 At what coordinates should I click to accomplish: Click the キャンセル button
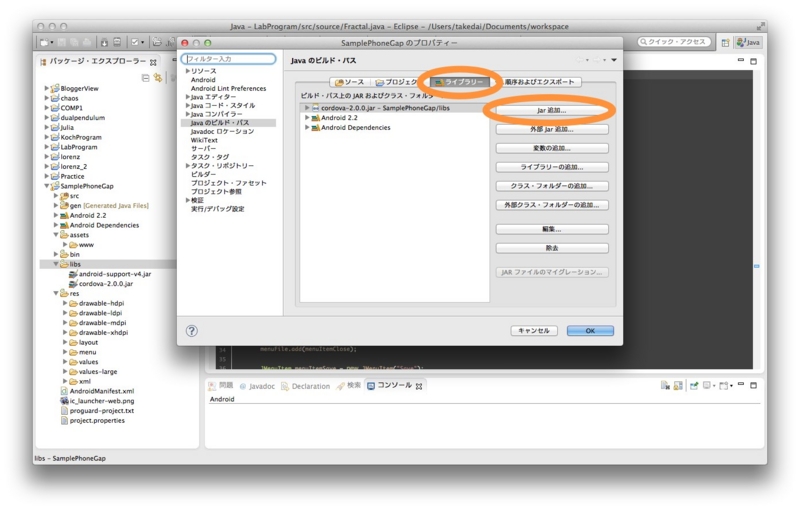coord(534,331)
